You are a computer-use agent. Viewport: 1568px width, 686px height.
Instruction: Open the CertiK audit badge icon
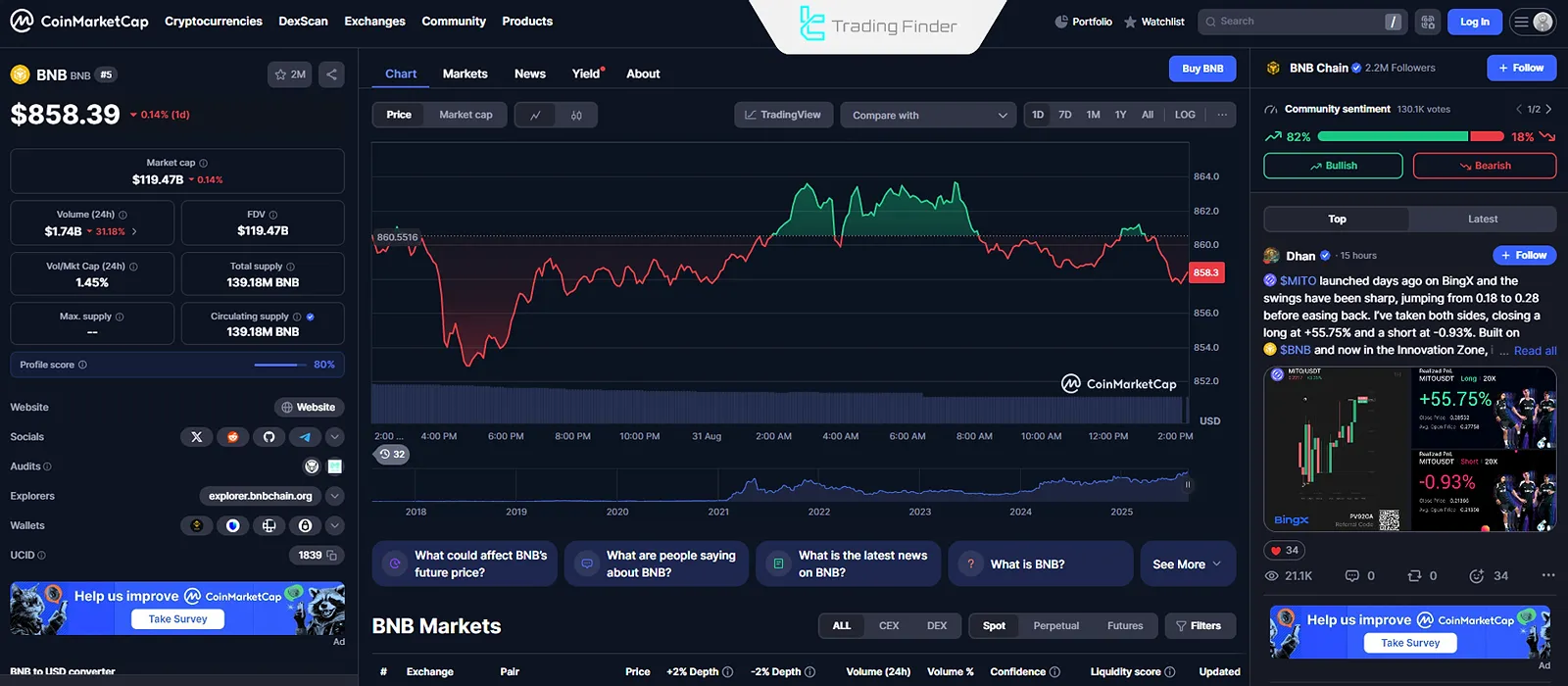click(312, 466)
